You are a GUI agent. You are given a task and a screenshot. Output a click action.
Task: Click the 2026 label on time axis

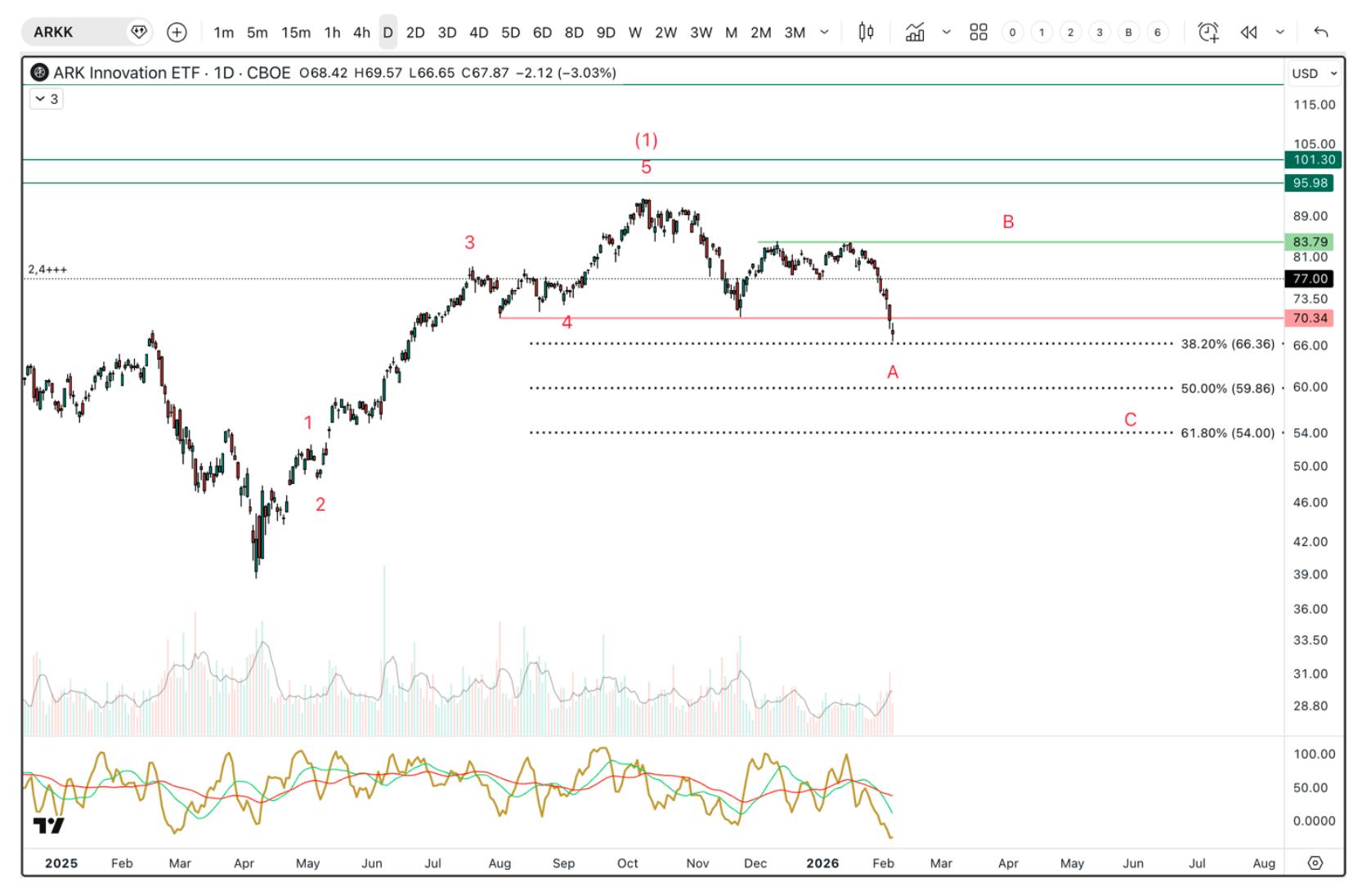tap(822, 863)
